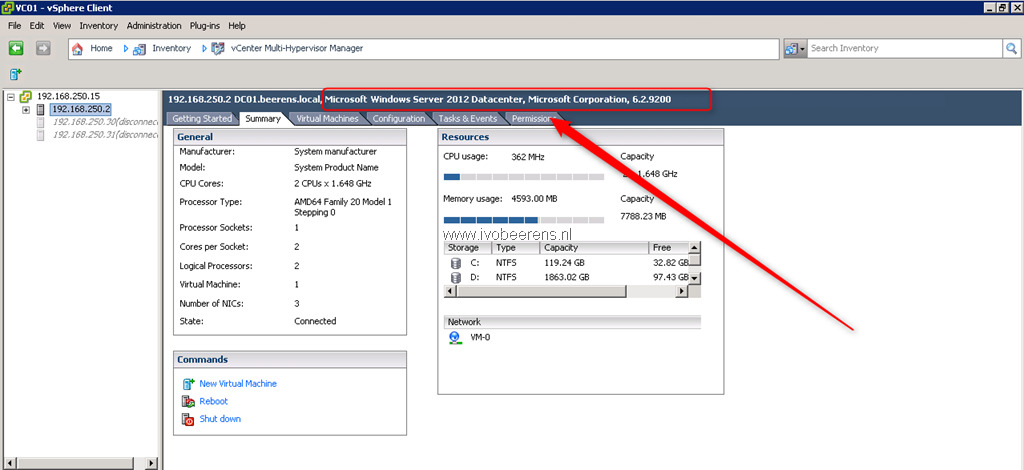1024x470 pixels.
Task: Open the File menu
Action: (x=14, y=26)
